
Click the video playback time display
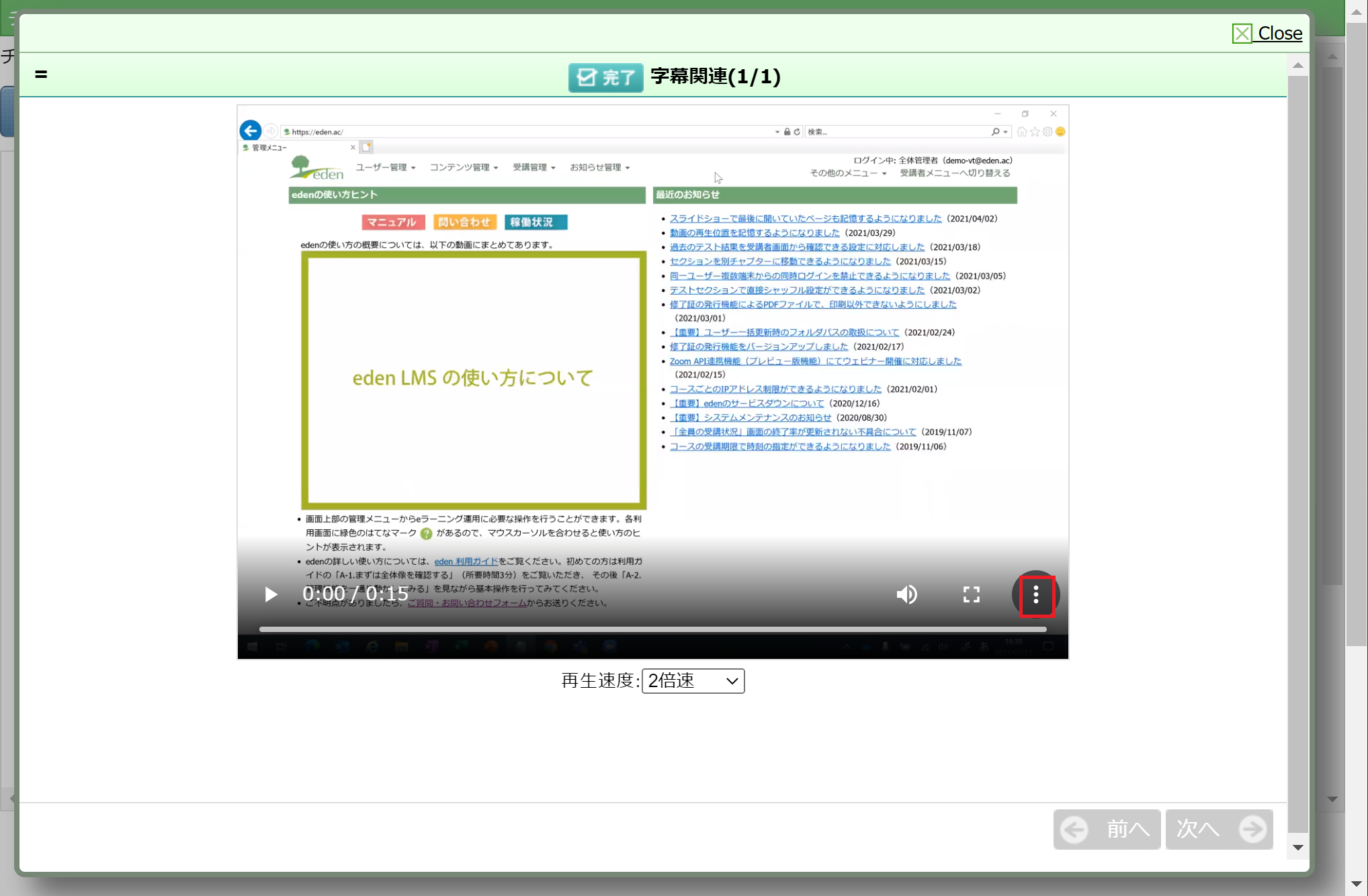355,594
